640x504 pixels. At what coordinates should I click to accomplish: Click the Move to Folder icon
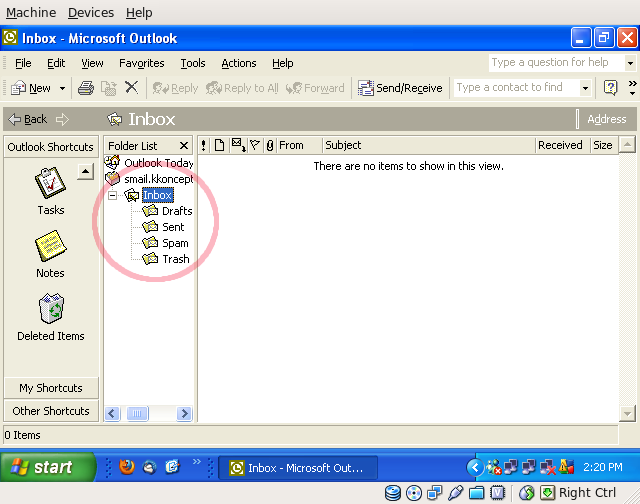109,88
